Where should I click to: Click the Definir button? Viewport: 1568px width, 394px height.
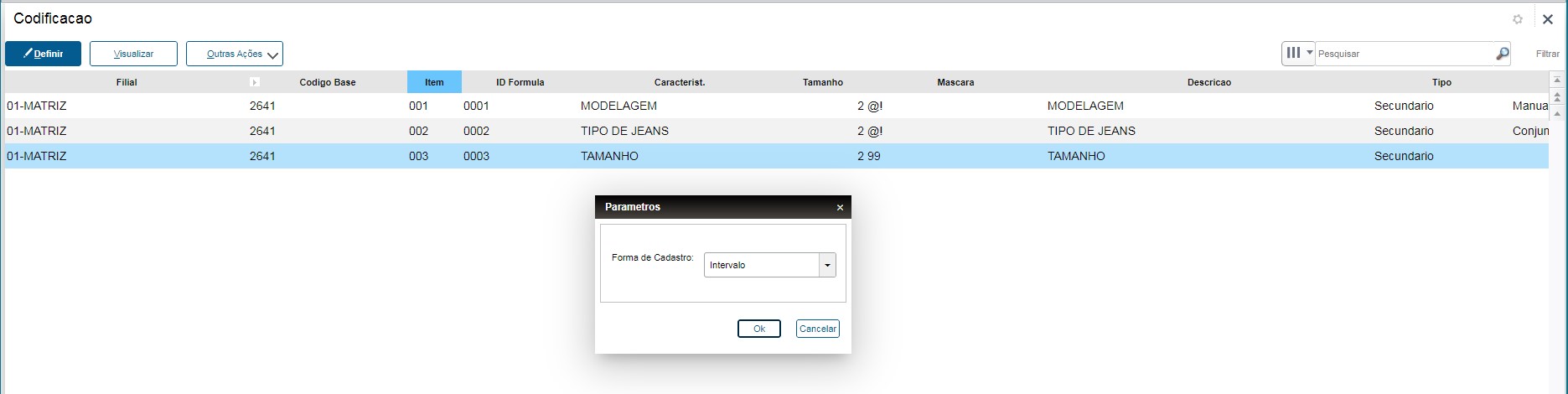coord(43,54)
